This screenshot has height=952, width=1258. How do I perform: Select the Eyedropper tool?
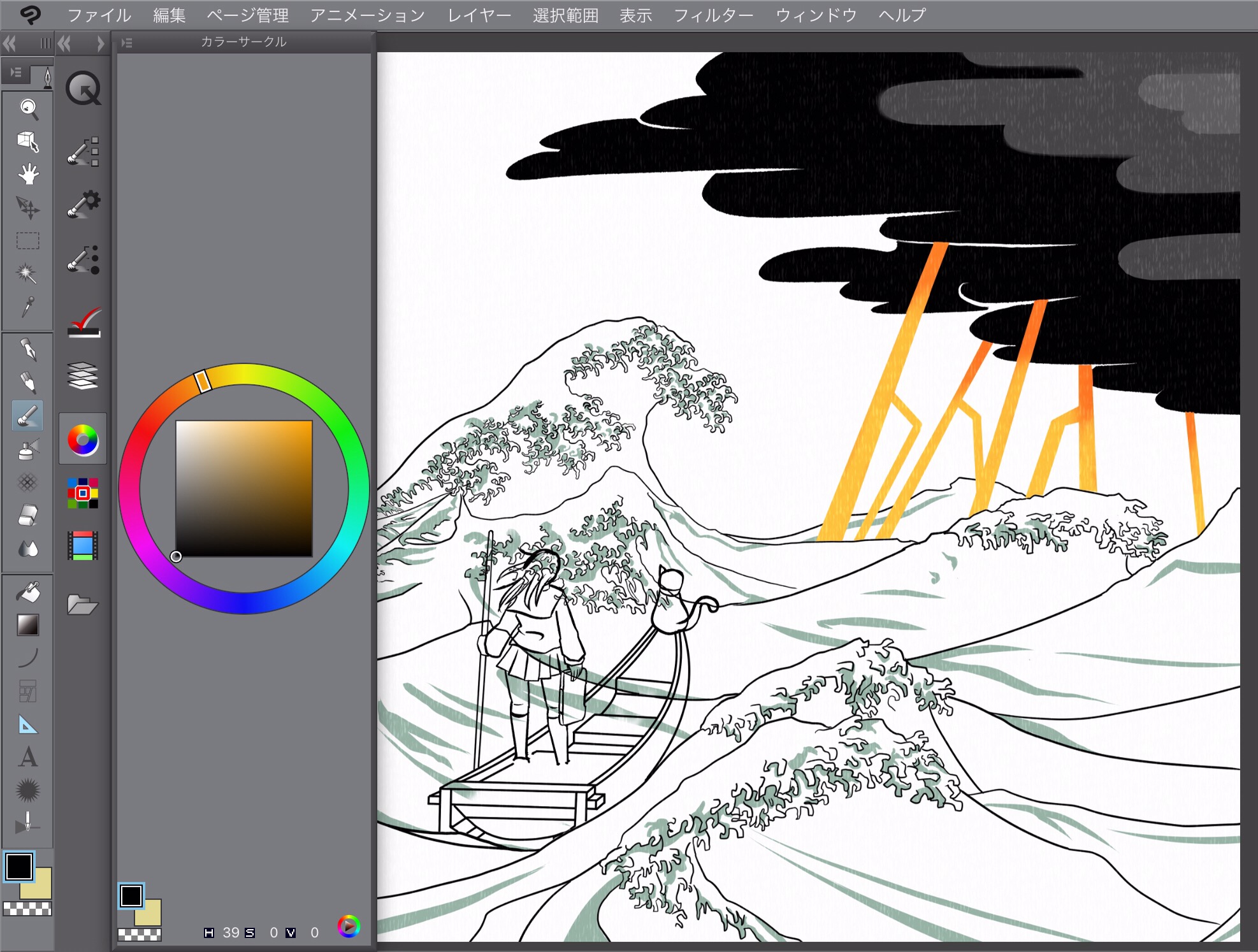(28, 307)
